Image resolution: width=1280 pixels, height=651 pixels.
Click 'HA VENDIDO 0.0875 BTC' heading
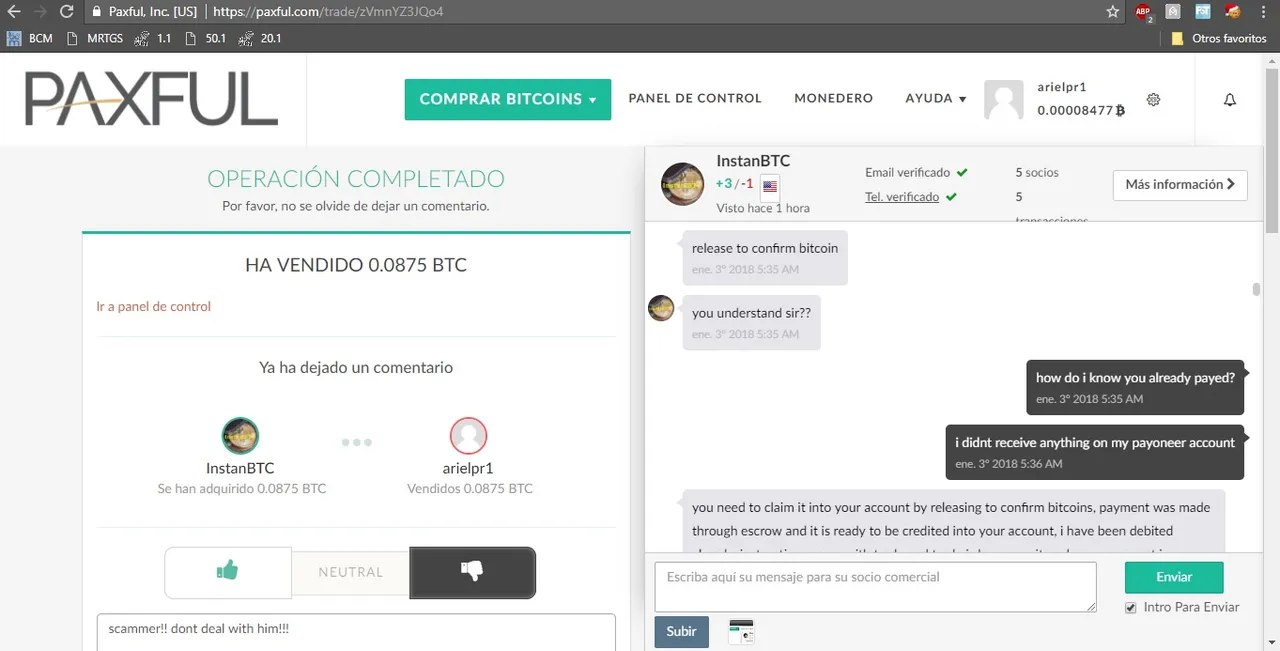(356, 266)
